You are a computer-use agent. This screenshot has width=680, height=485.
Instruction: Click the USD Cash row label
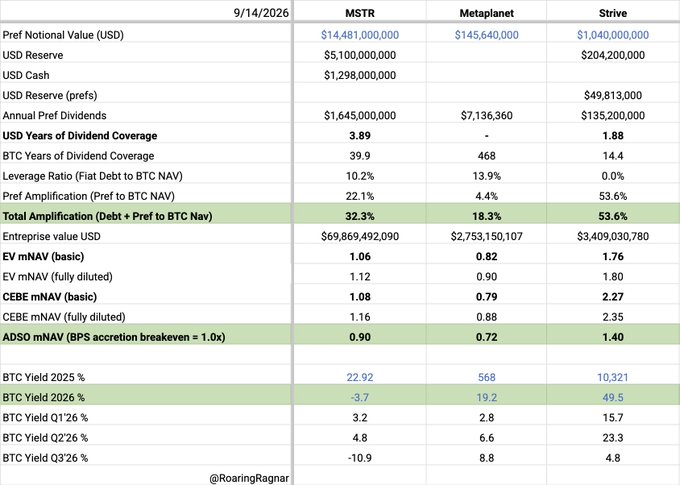coord(26,75)
